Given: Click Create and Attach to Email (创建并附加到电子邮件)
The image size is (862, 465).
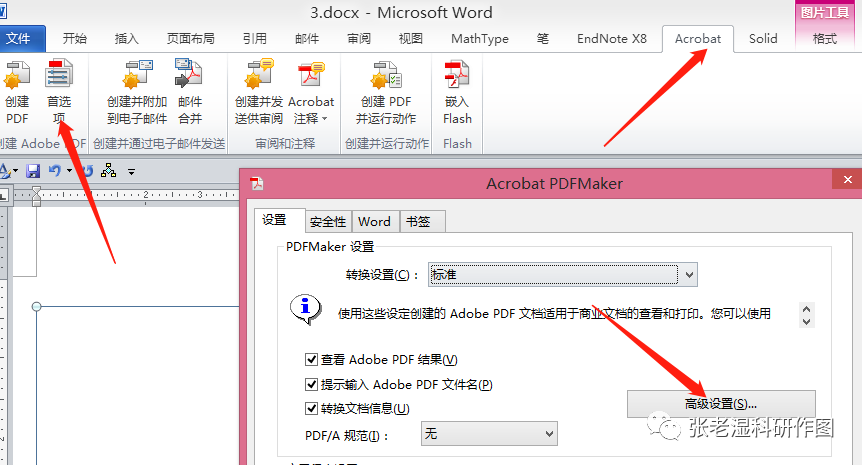Looking at the screenshot, I should [x=137, y=92].
